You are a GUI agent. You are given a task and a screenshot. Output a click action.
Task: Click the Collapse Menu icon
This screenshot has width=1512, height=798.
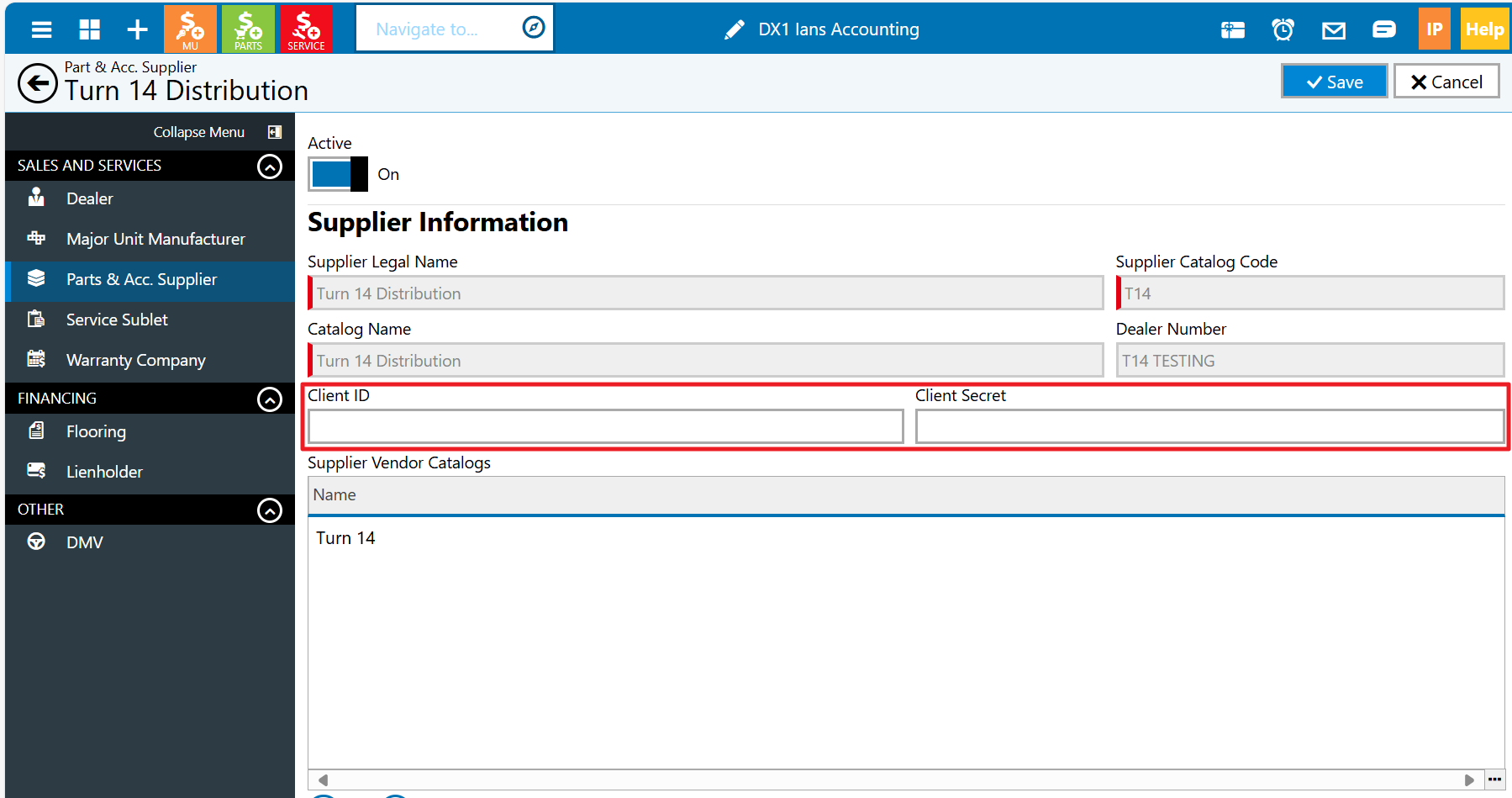274,132
